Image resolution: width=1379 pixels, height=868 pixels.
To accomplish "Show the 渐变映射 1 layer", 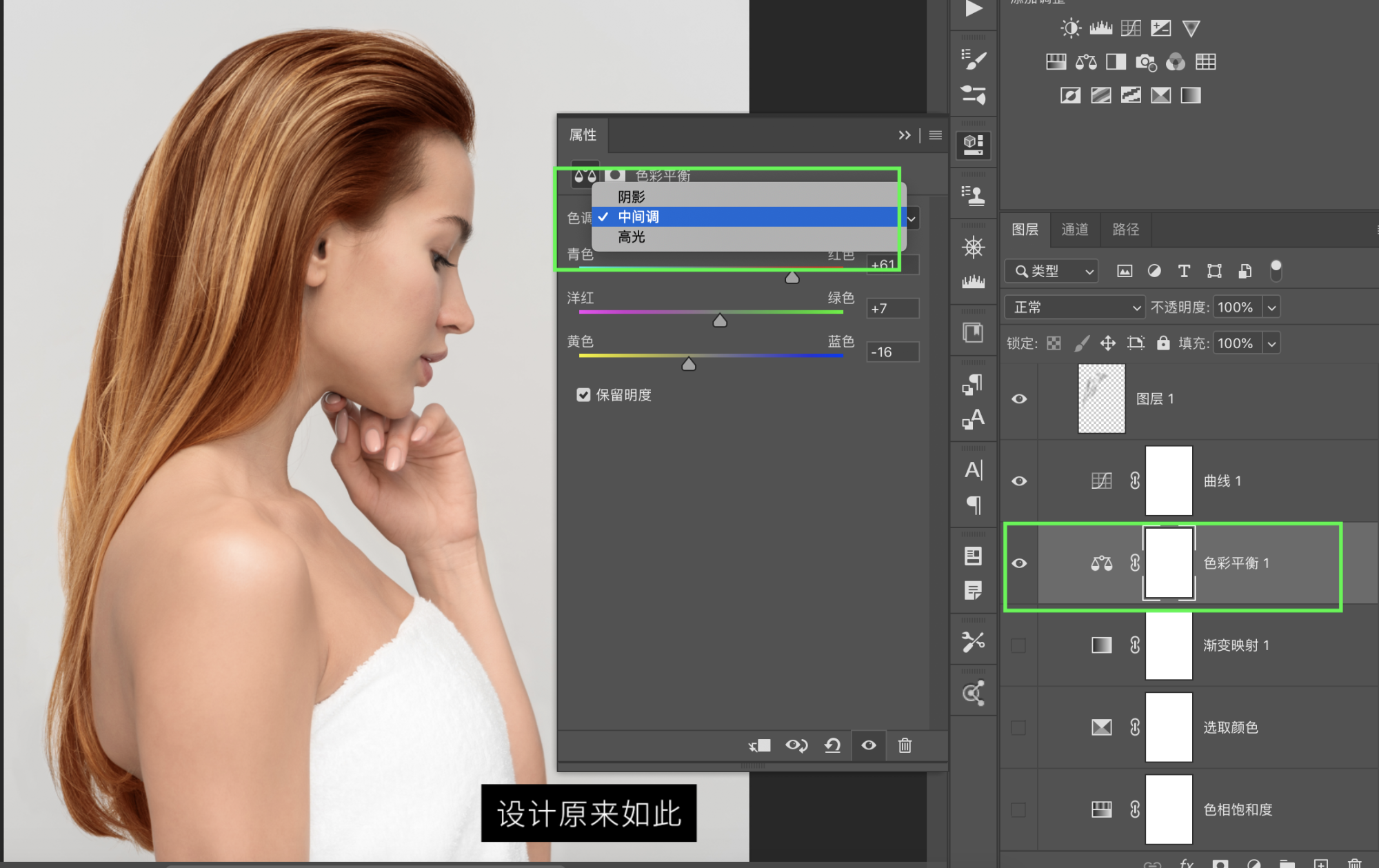I will tap(1018, 645).
